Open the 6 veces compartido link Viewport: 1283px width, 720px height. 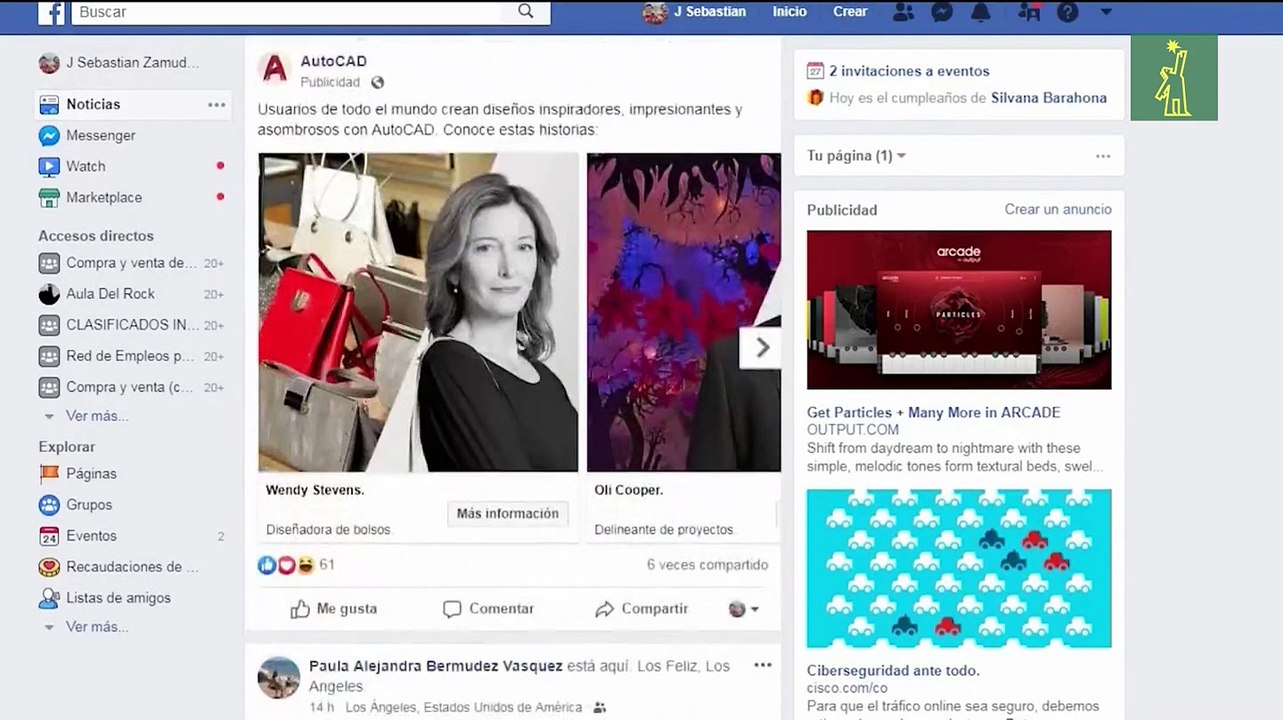(707, 565)
